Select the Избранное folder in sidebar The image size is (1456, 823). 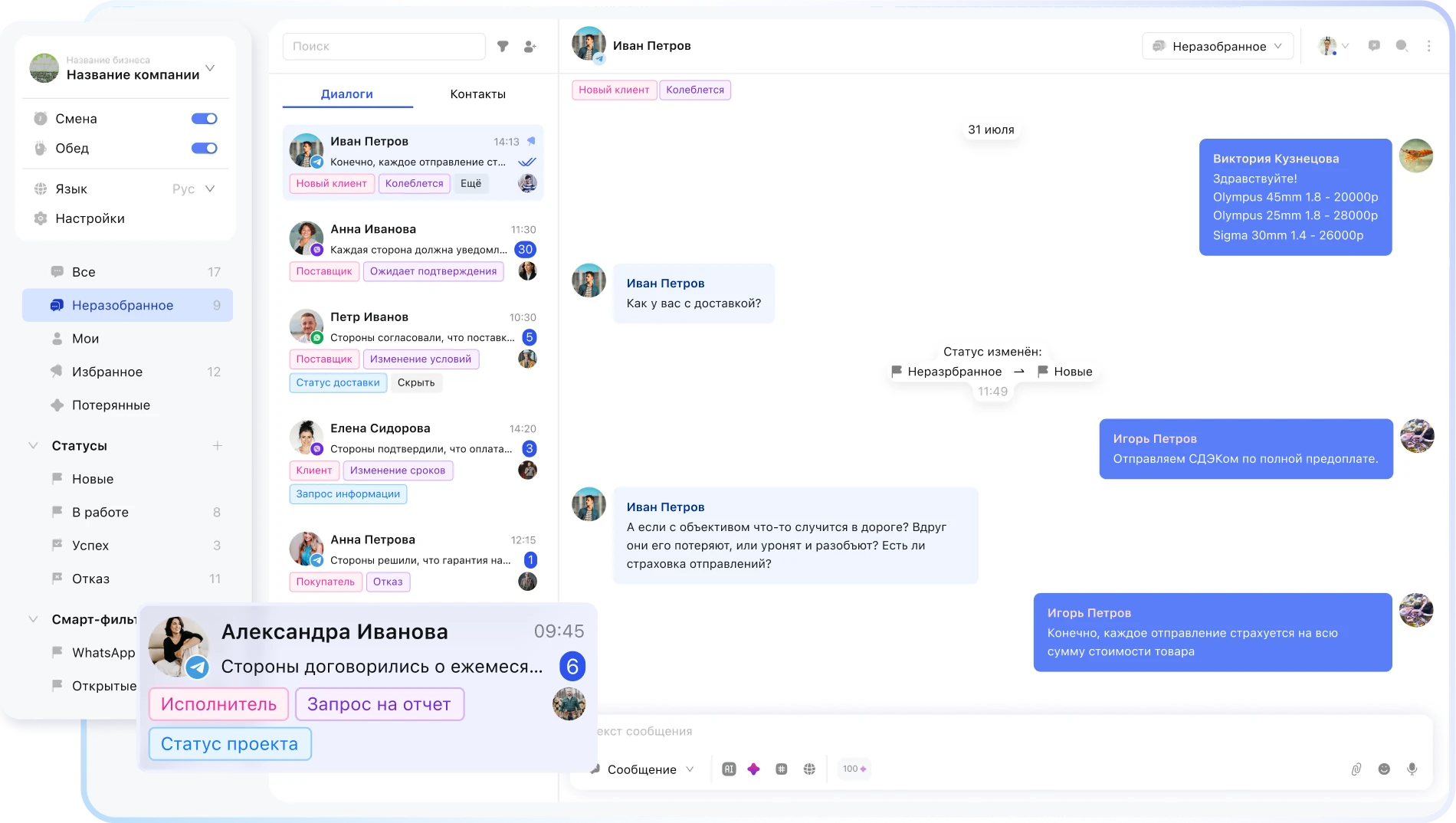107,372
